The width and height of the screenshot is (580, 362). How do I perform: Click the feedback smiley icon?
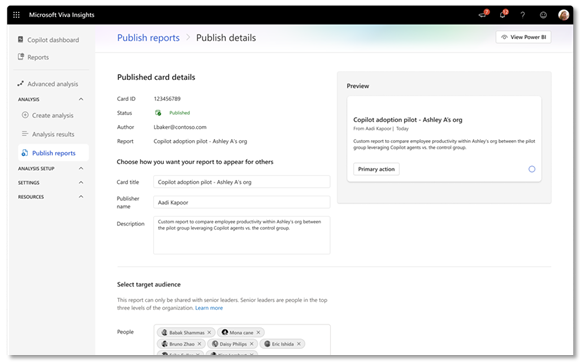click(x=543, y=15)
